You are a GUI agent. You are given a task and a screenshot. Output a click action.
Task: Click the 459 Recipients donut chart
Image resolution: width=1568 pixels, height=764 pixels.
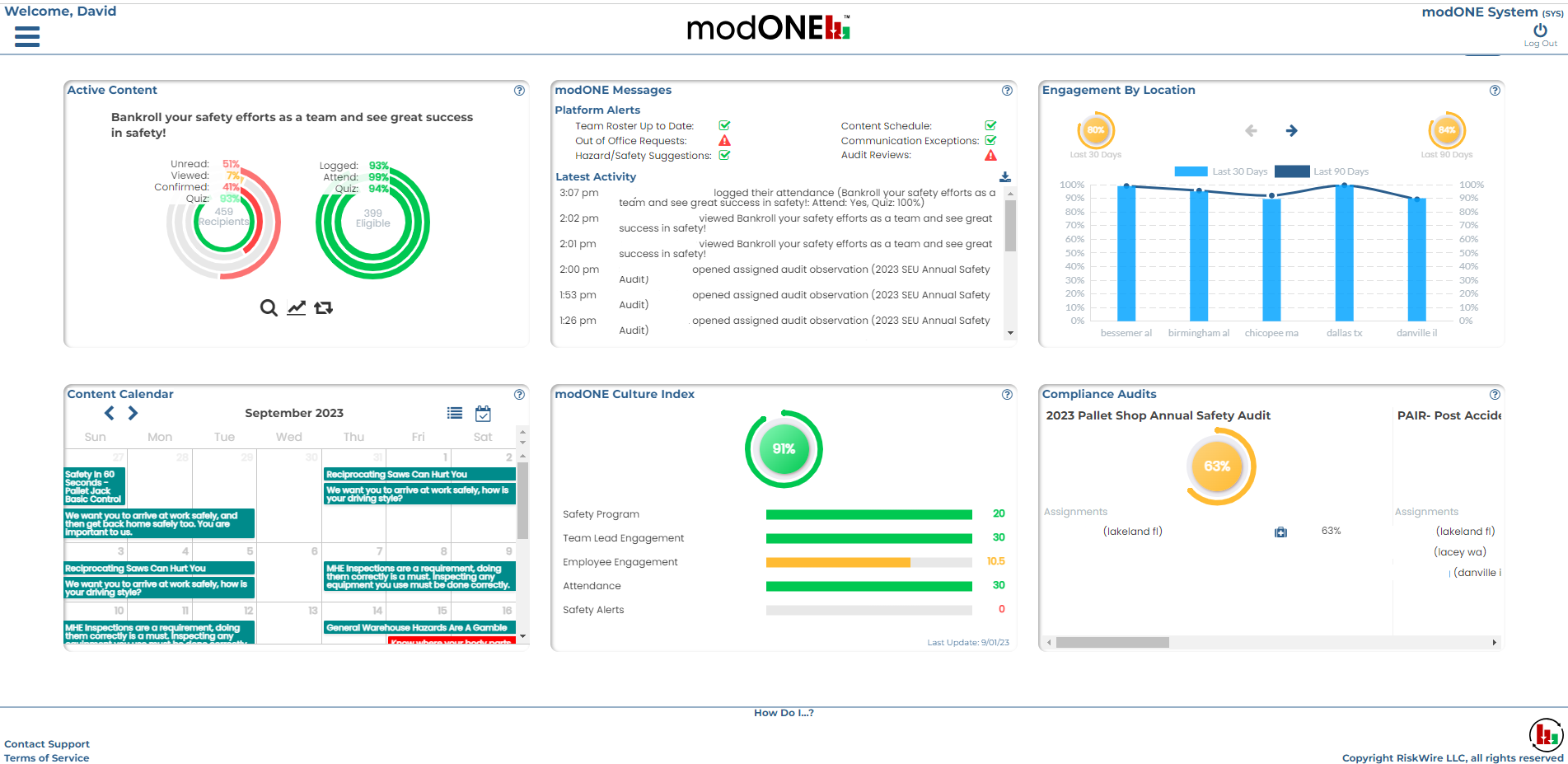click(224, 223)
